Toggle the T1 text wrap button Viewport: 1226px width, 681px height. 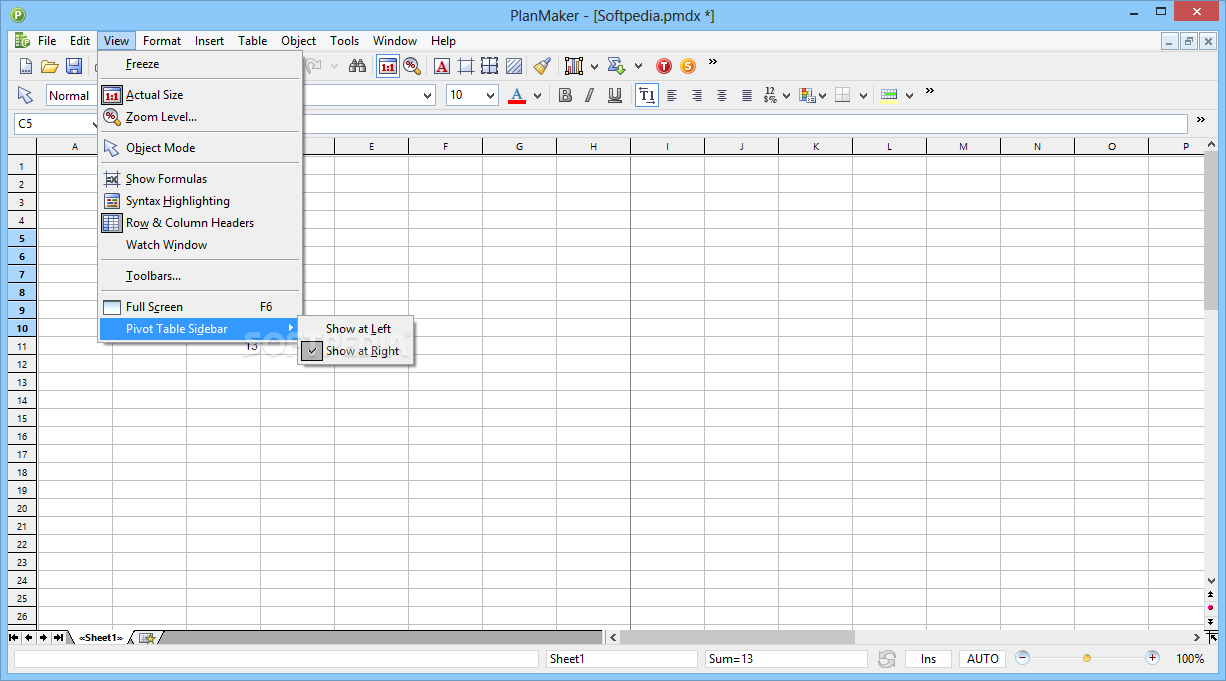647,95
